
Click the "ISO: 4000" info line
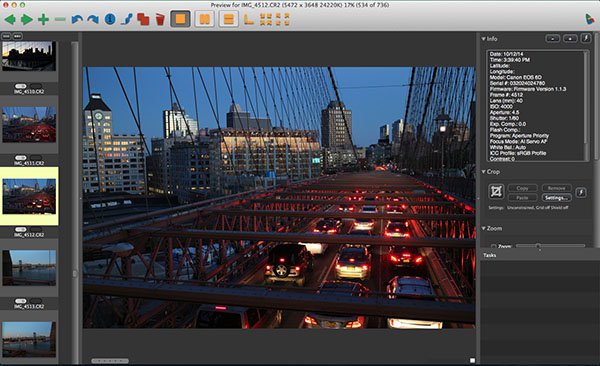click(501, 106)
